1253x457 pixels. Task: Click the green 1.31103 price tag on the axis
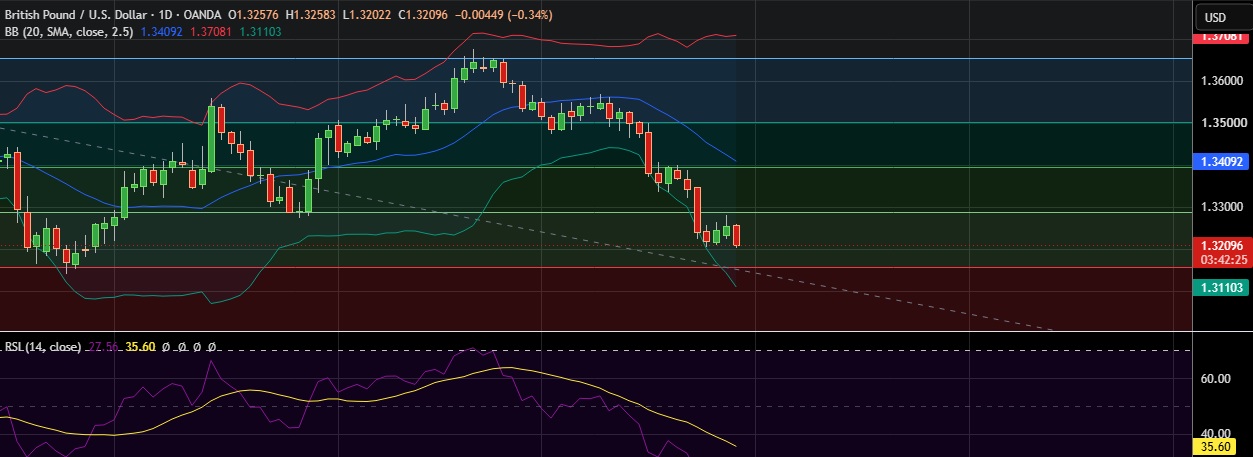pyautogui.click(x=1221, y=286)
